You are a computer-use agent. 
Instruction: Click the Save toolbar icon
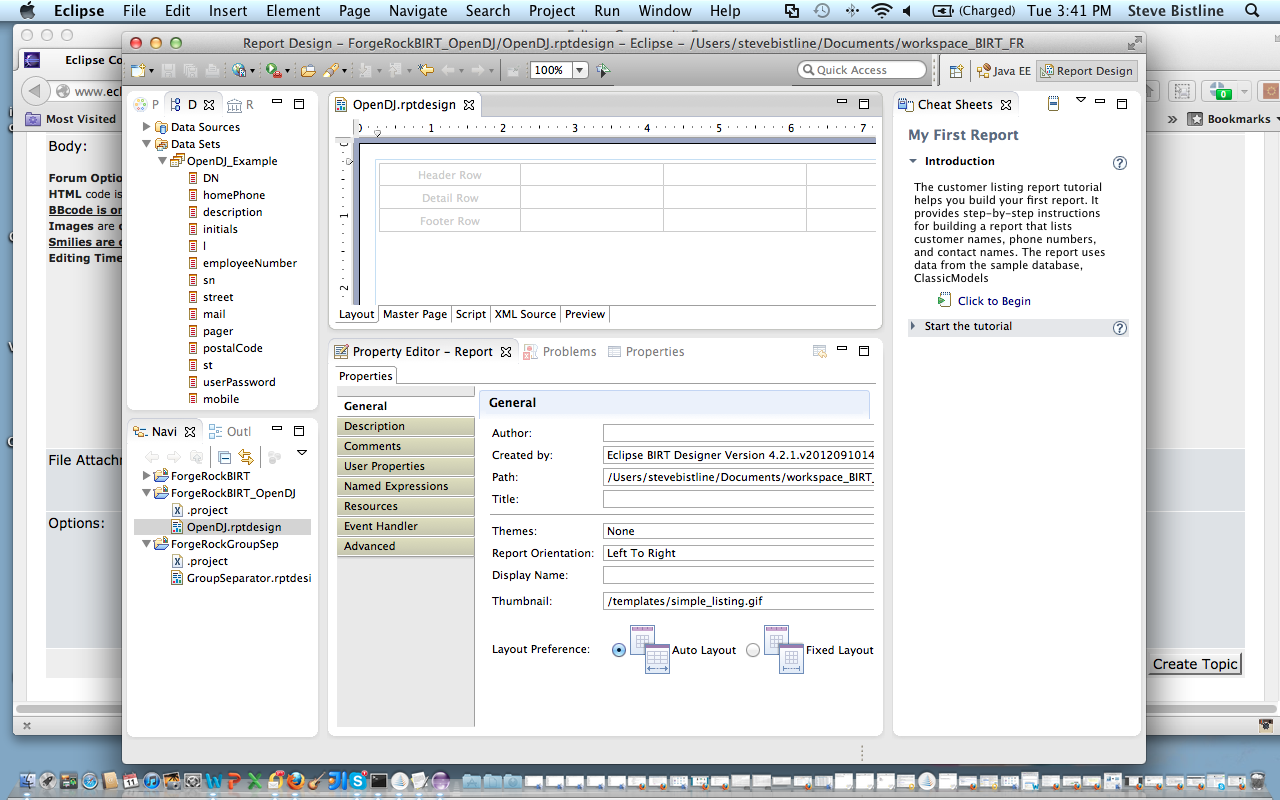pyautogui.click(x=168, y=70)
